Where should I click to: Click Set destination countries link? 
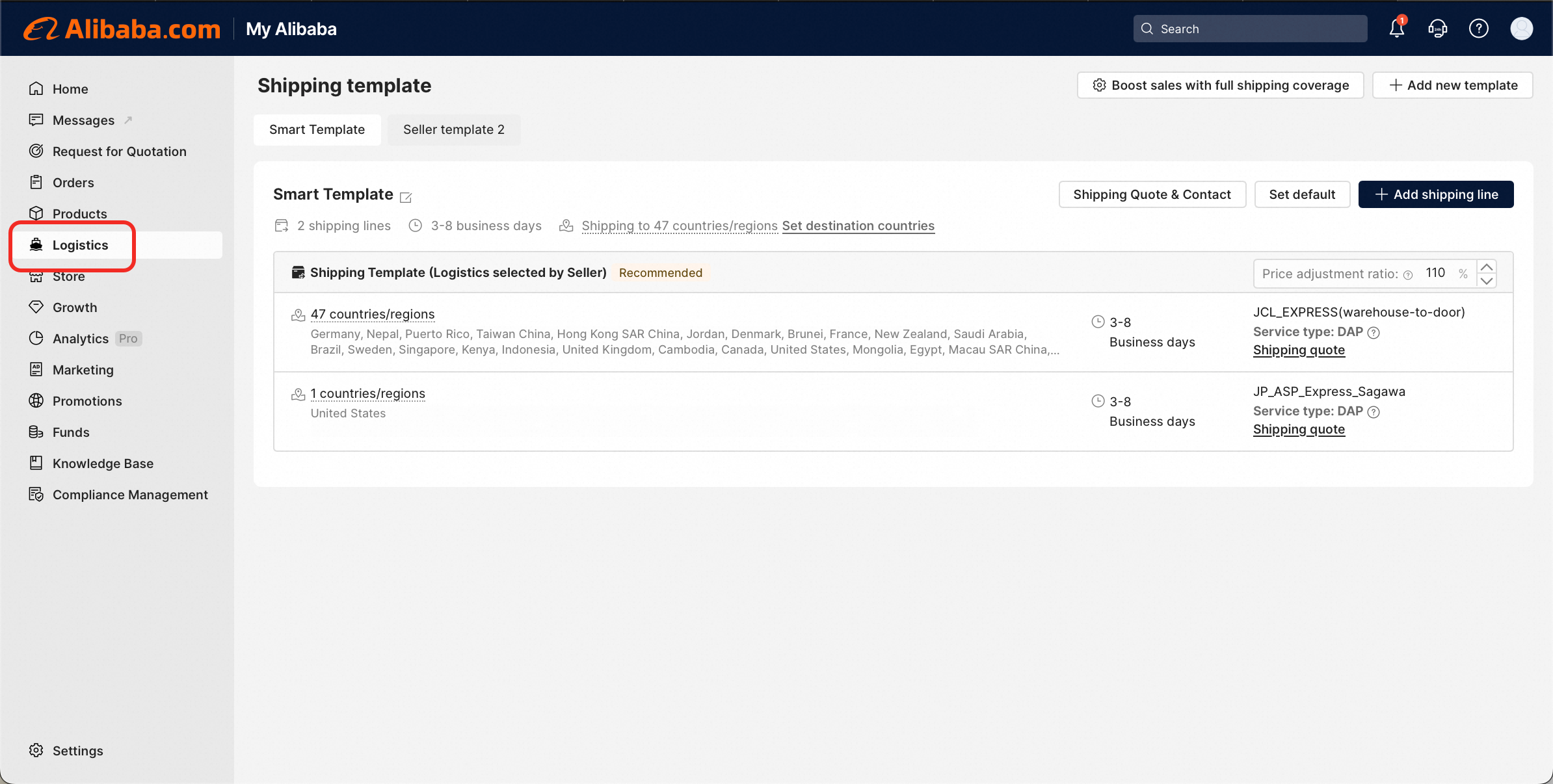pyautogui.click(x=858, y=226)
